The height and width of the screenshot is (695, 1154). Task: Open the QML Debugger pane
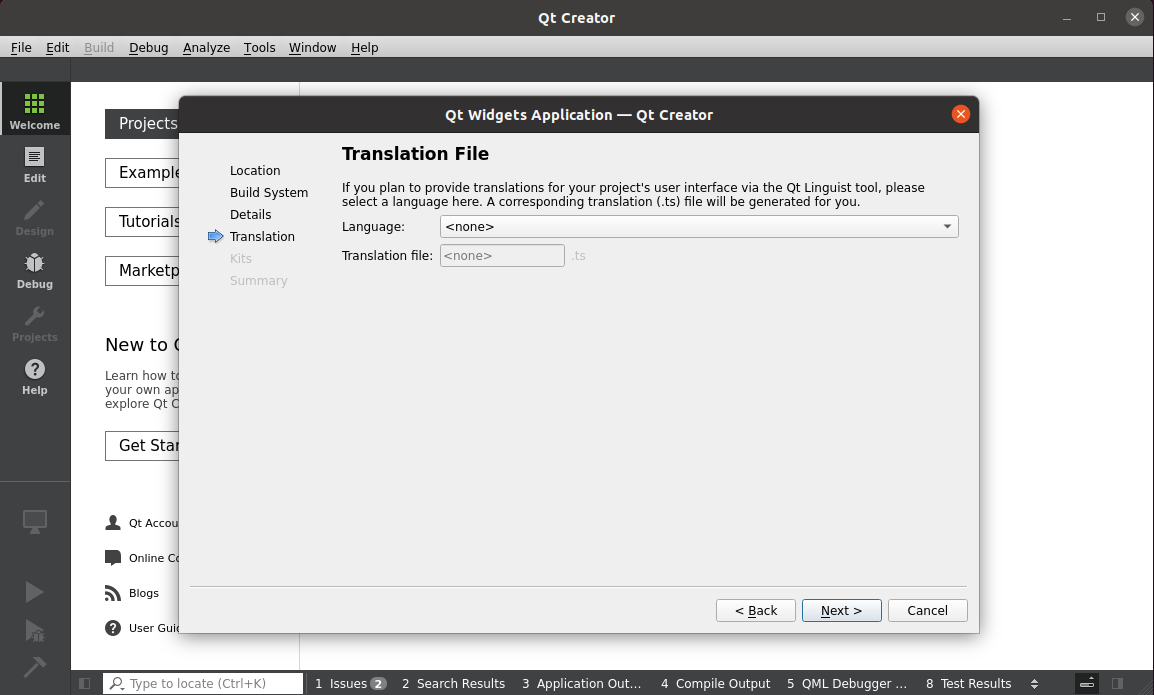click(846, 683)
